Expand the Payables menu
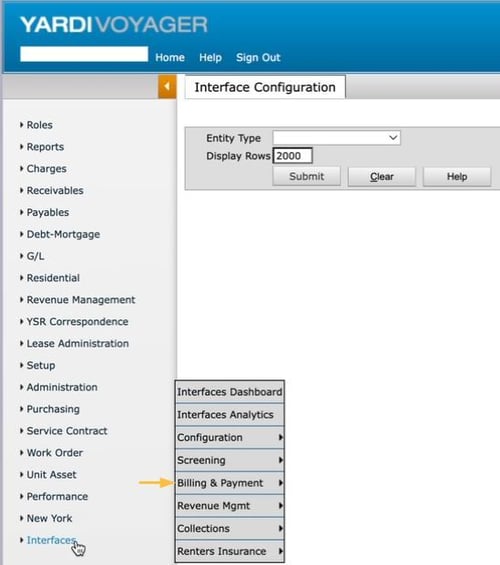Image resolution: width=500 pixels, height=565 pixels. (45, 213)
